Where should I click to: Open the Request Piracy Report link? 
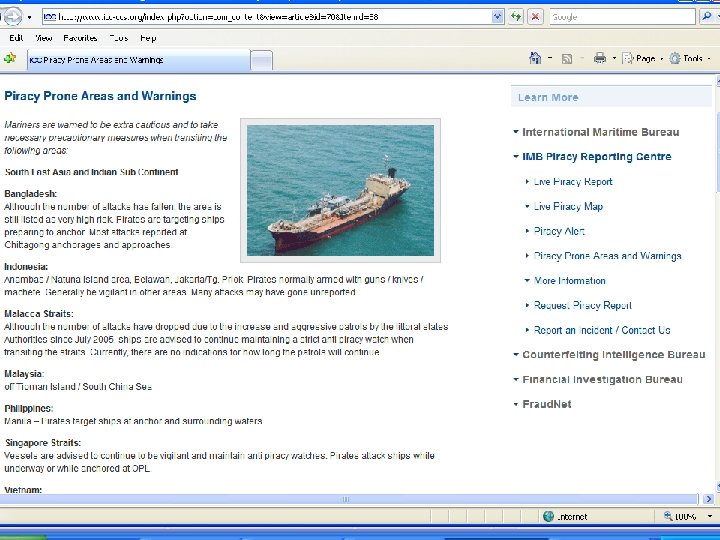tap(582, 305)
